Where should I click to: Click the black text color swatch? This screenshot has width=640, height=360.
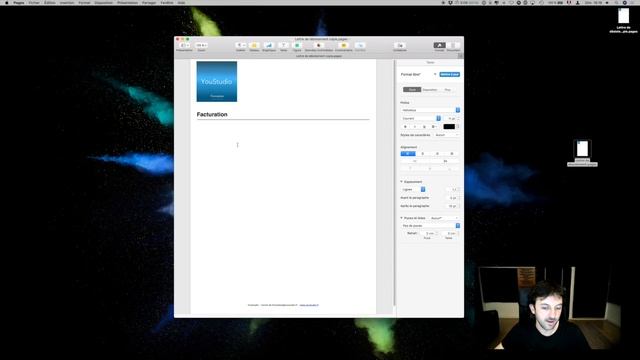pos(449,127)
